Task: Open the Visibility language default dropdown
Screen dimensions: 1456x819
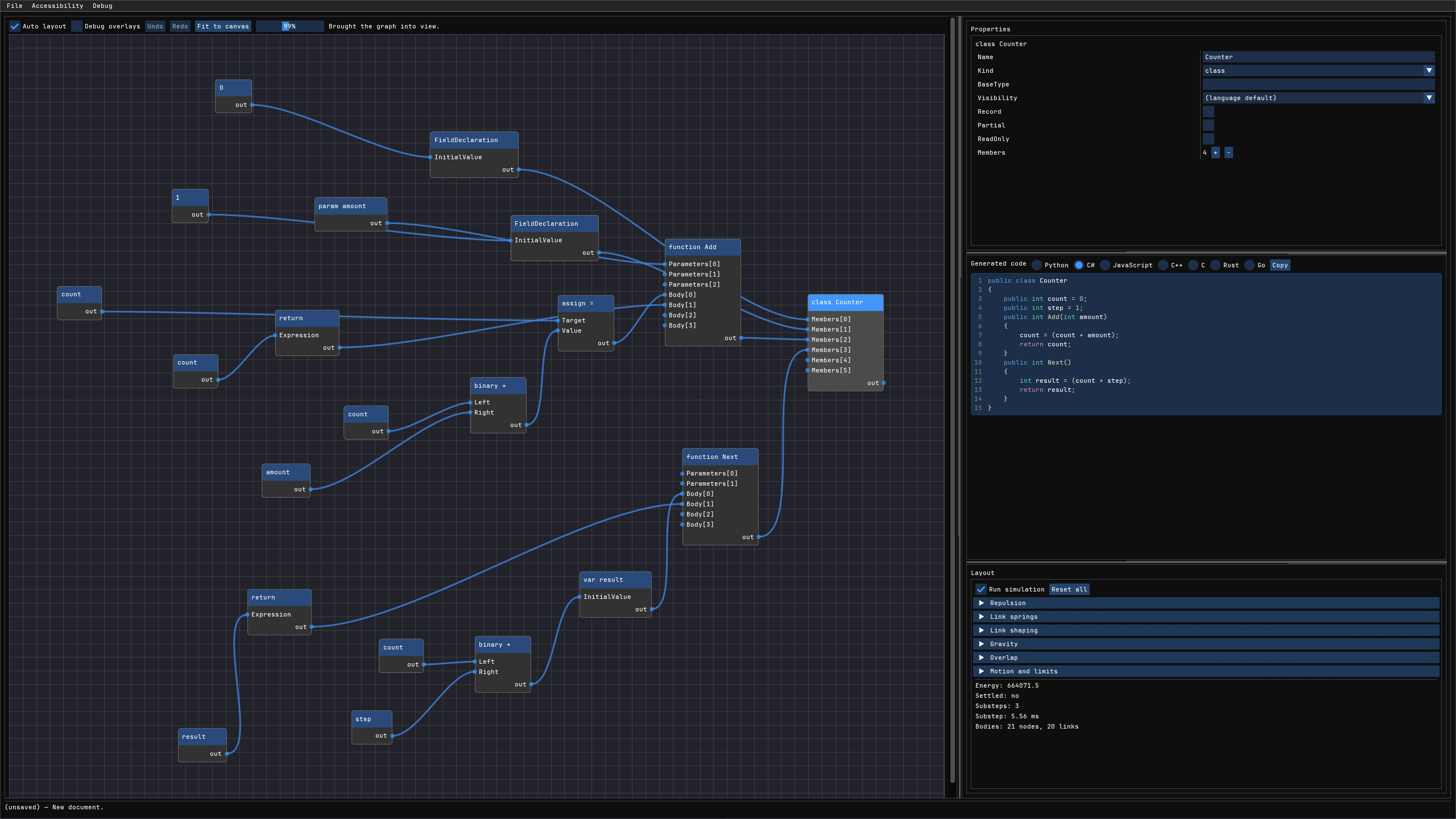Action: [1318, 98]
